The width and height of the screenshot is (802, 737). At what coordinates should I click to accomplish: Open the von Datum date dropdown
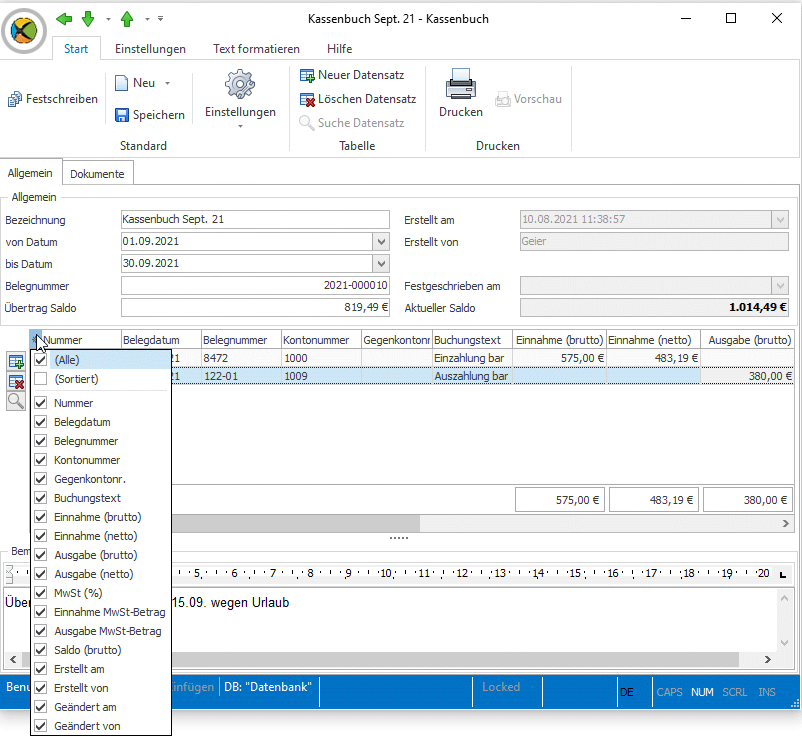click(381, 242)
